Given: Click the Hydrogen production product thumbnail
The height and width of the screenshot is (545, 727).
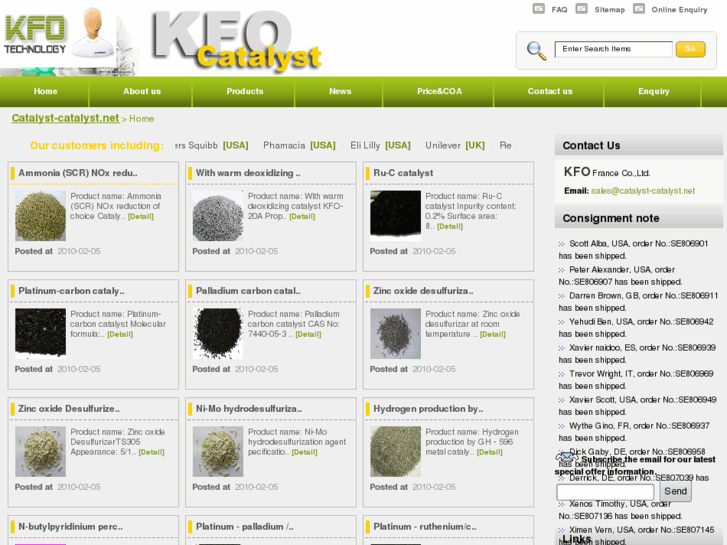Looking at the screenshot, I should coord(395,451).
